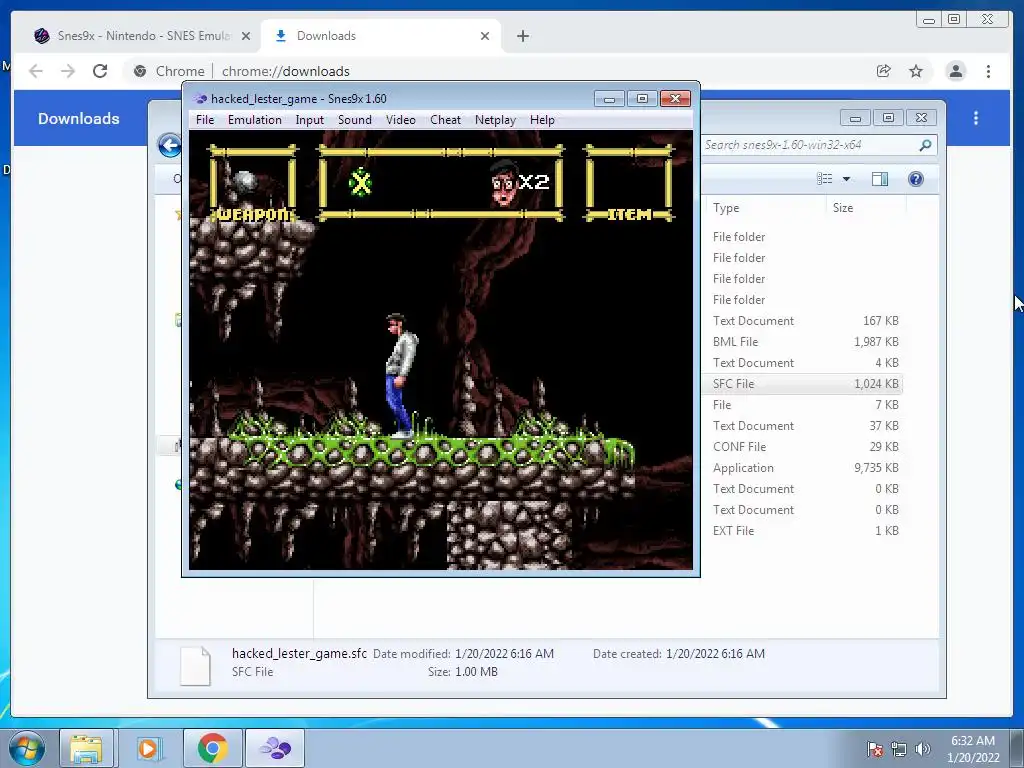Click Chrome's forward navigation arrow
This screenshot has width=1024, height=768.
click(x=68, y=71)
